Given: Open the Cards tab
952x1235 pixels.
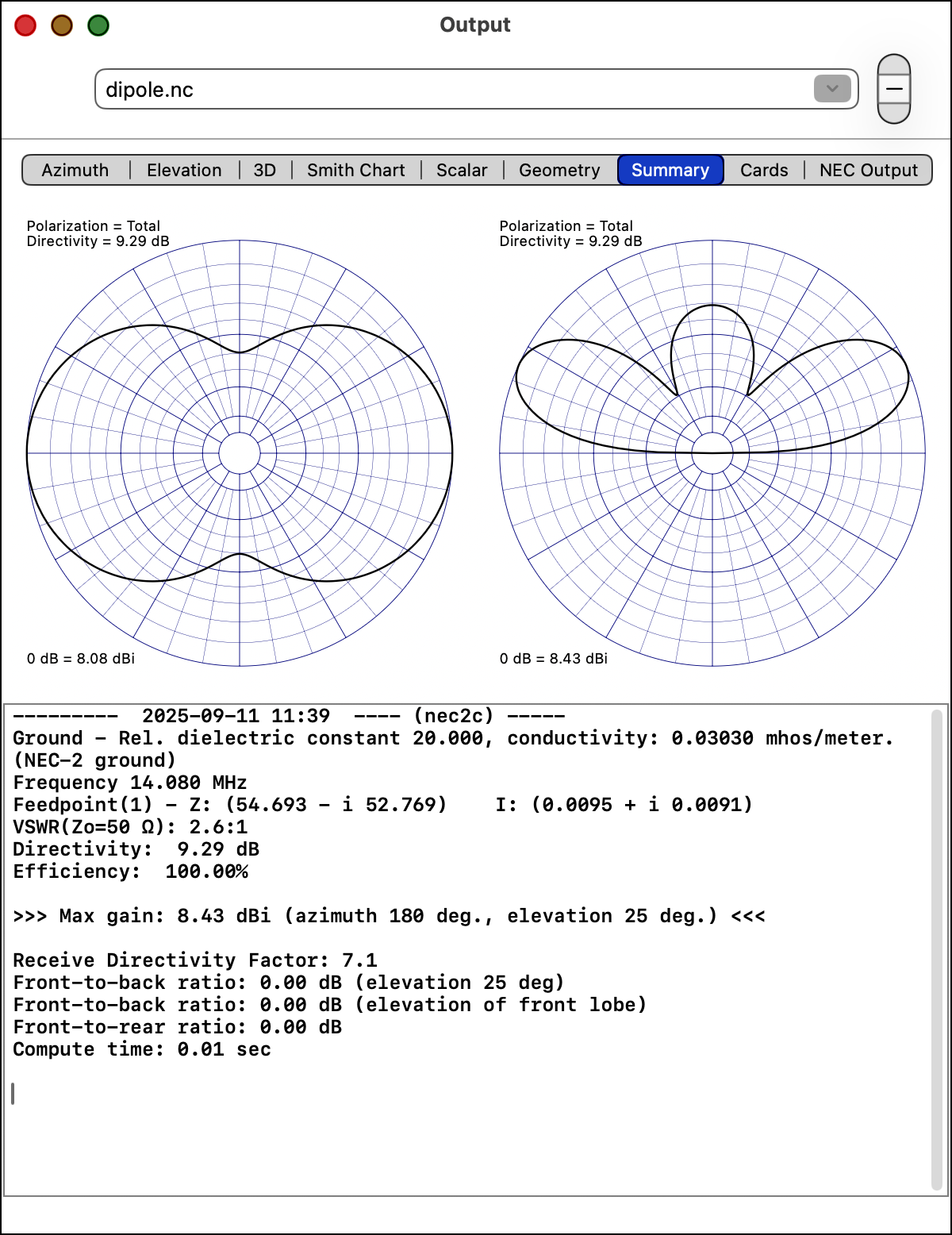Looking at the screenshot, I should point(764,170).
